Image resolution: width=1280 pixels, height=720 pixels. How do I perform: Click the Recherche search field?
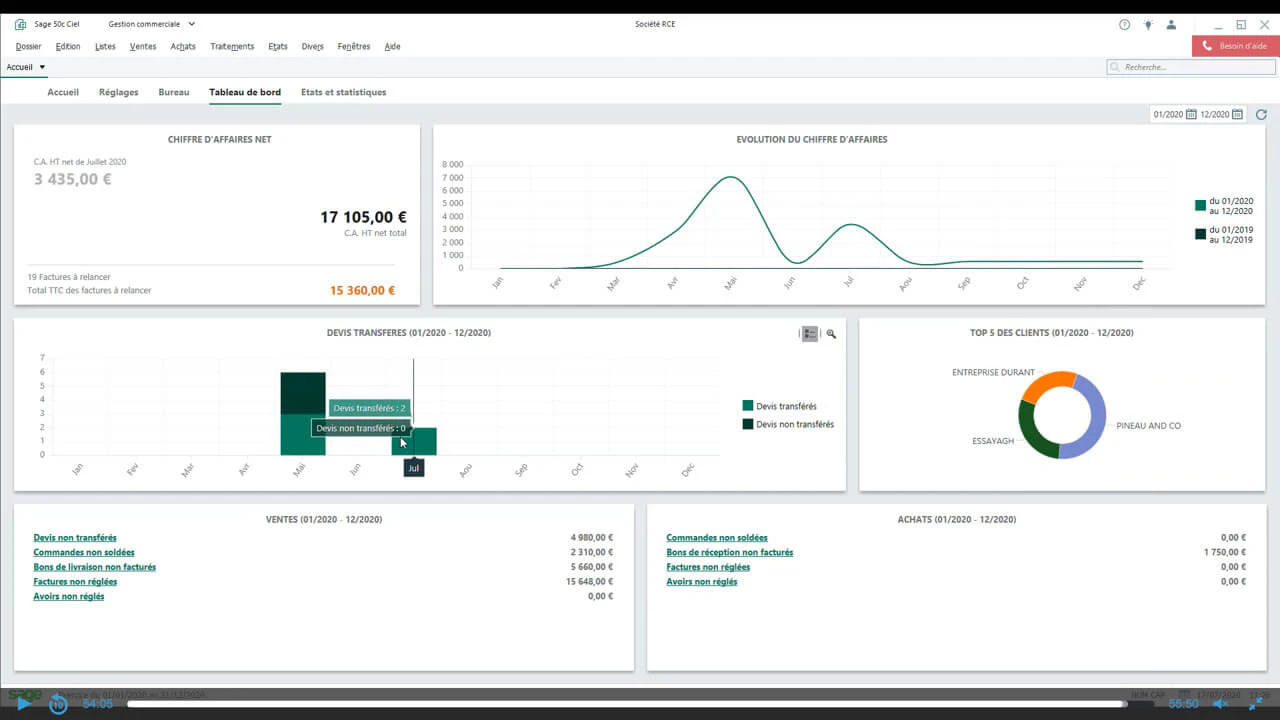click(x=1191, y=67)
